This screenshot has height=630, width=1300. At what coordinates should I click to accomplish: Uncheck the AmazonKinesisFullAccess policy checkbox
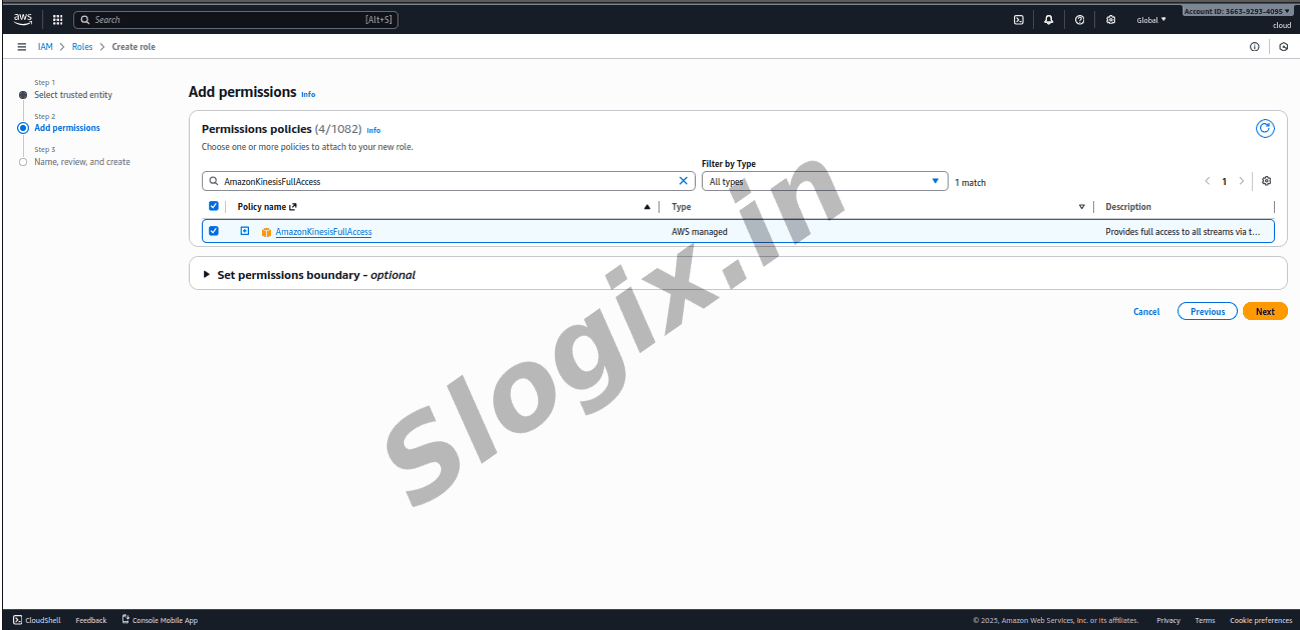click(x=213, y=231)
